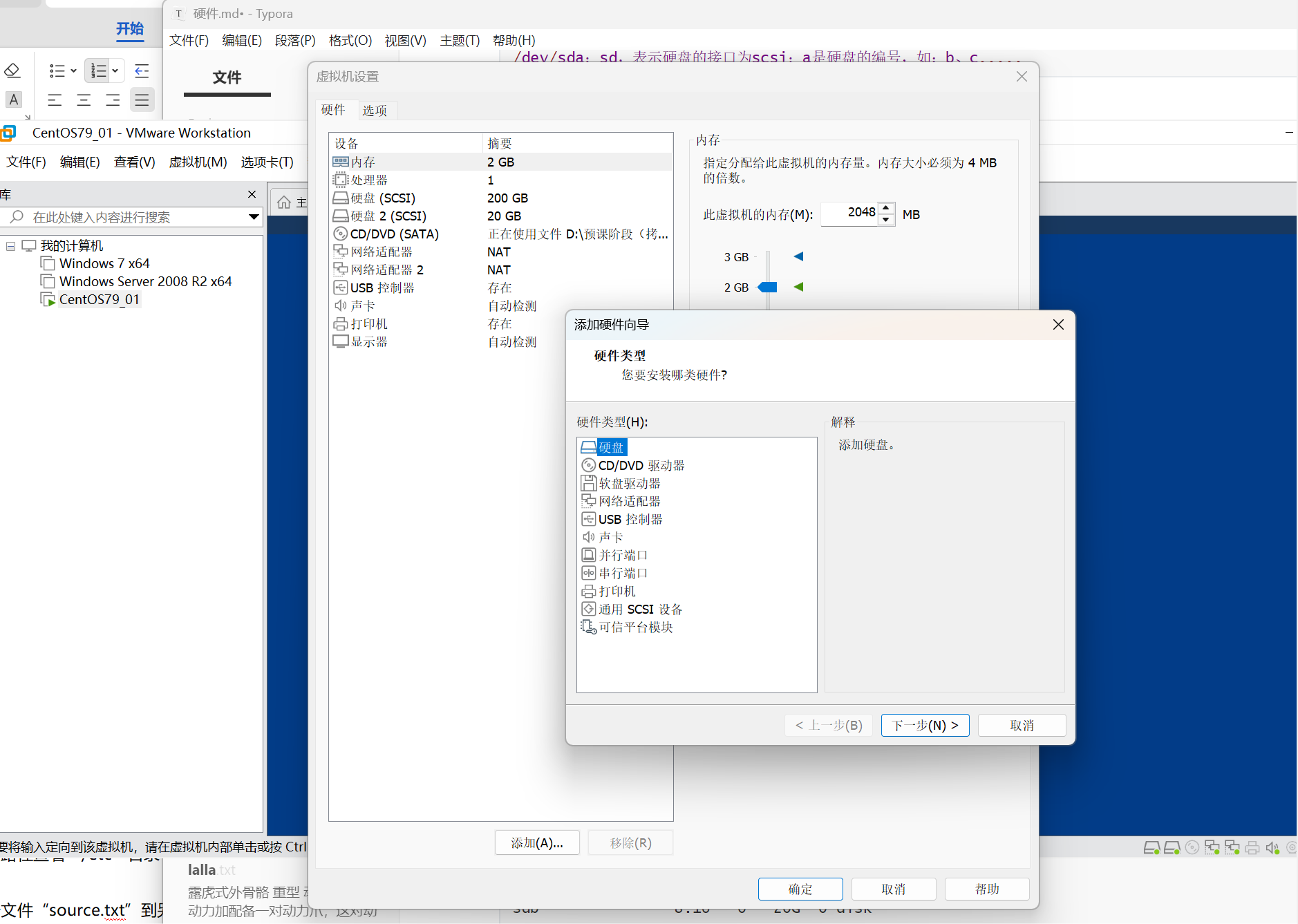This screenshot has height=924, width=1298.
Task: Increase memory with the spinner up arrow
Action: (886, 208)
